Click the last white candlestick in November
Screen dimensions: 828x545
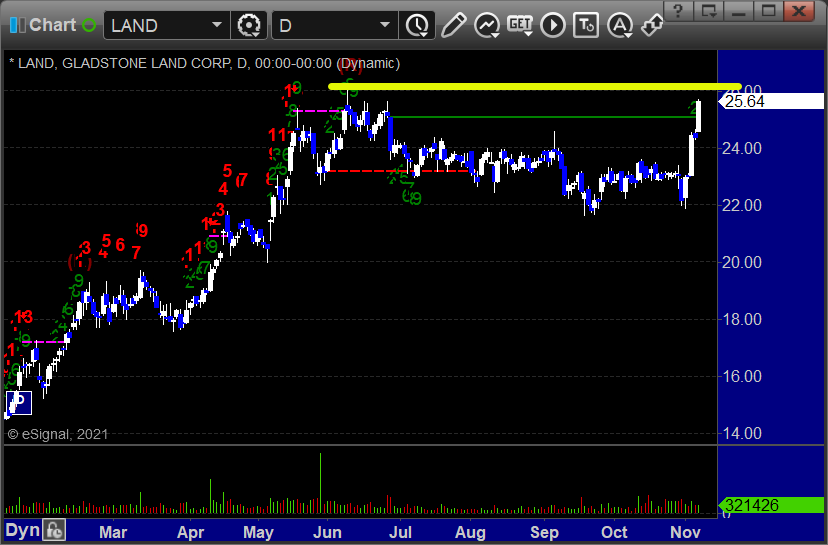pos(699,116)
